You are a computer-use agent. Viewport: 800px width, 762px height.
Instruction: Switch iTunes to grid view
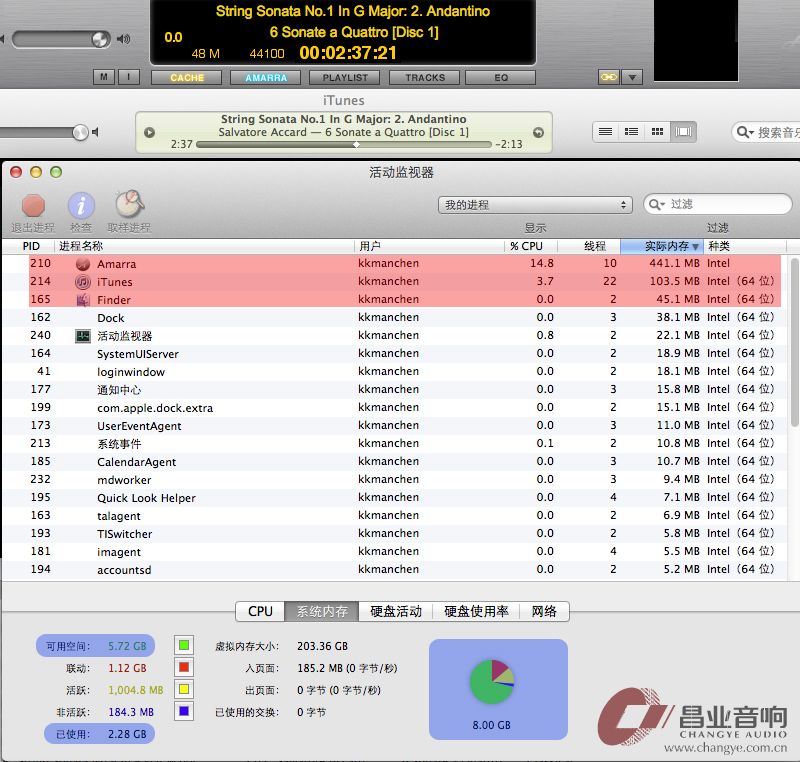tap(658, 132)
